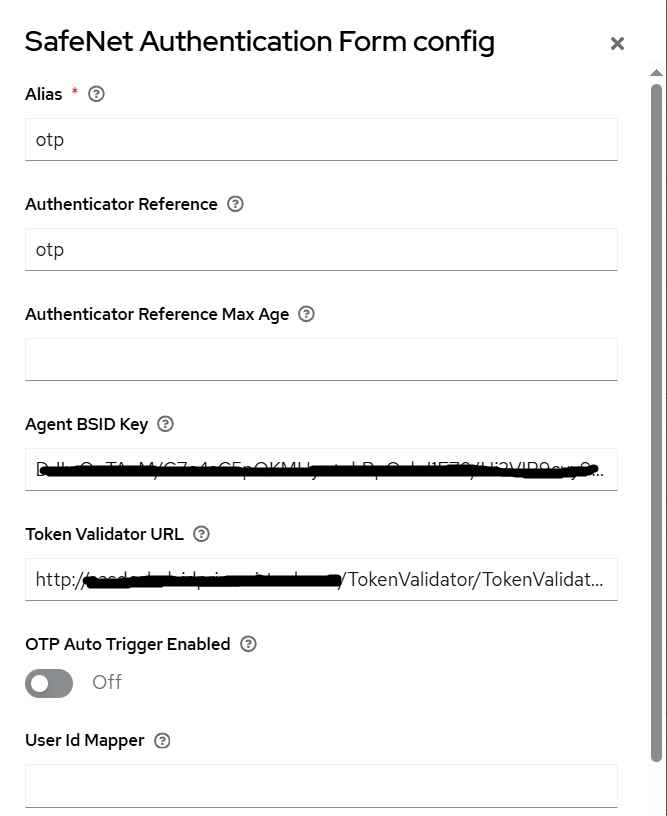
Task: Click help icon next to Alias
Action: [x=96, y=94]
